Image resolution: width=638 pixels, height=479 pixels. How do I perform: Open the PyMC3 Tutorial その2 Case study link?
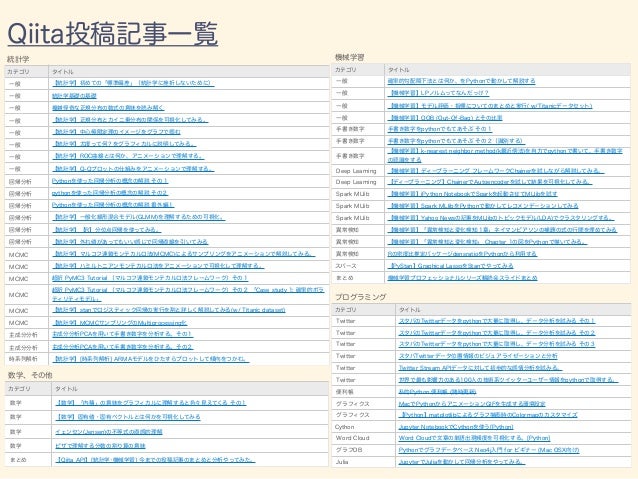coord(188,294)
